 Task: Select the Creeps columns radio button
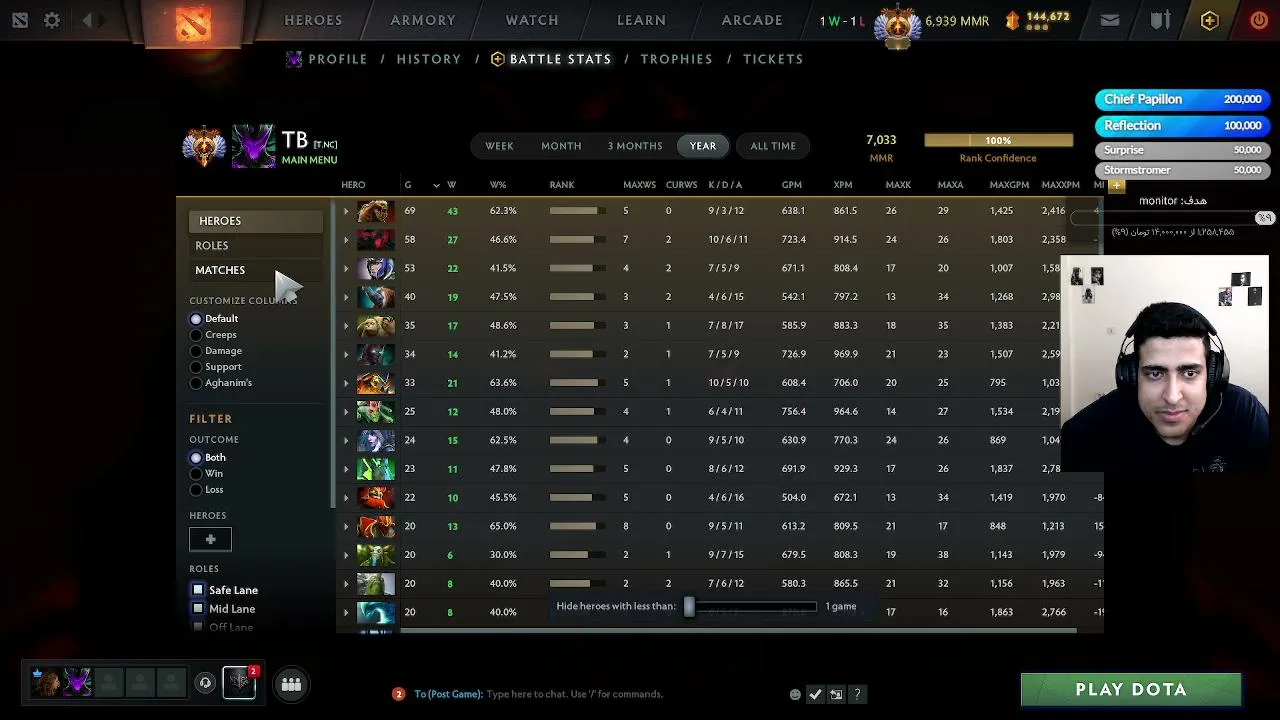click(x=196, y=335)
